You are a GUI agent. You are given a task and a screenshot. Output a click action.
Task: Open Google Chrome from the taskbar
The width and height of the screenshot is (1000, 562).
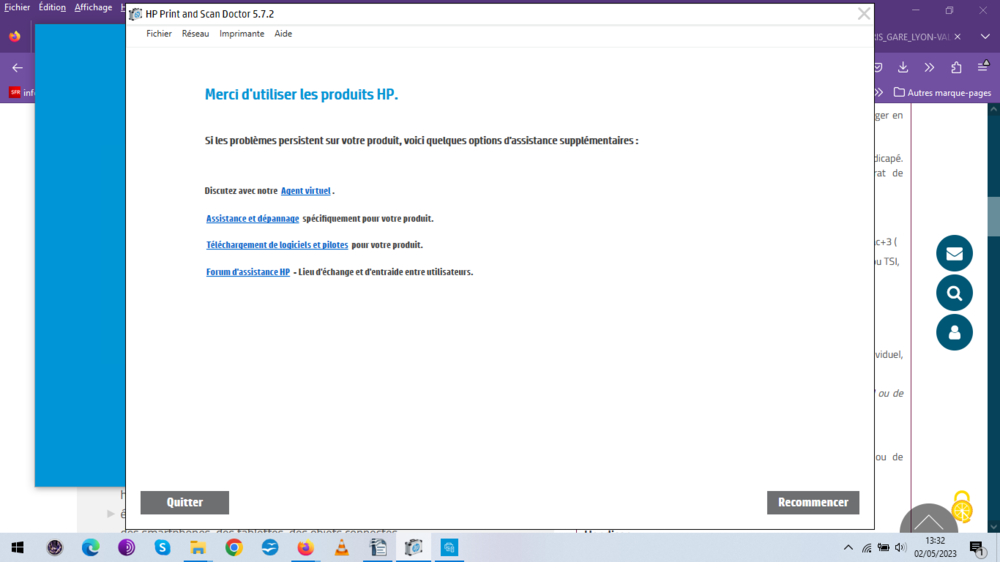coord(234,548)
